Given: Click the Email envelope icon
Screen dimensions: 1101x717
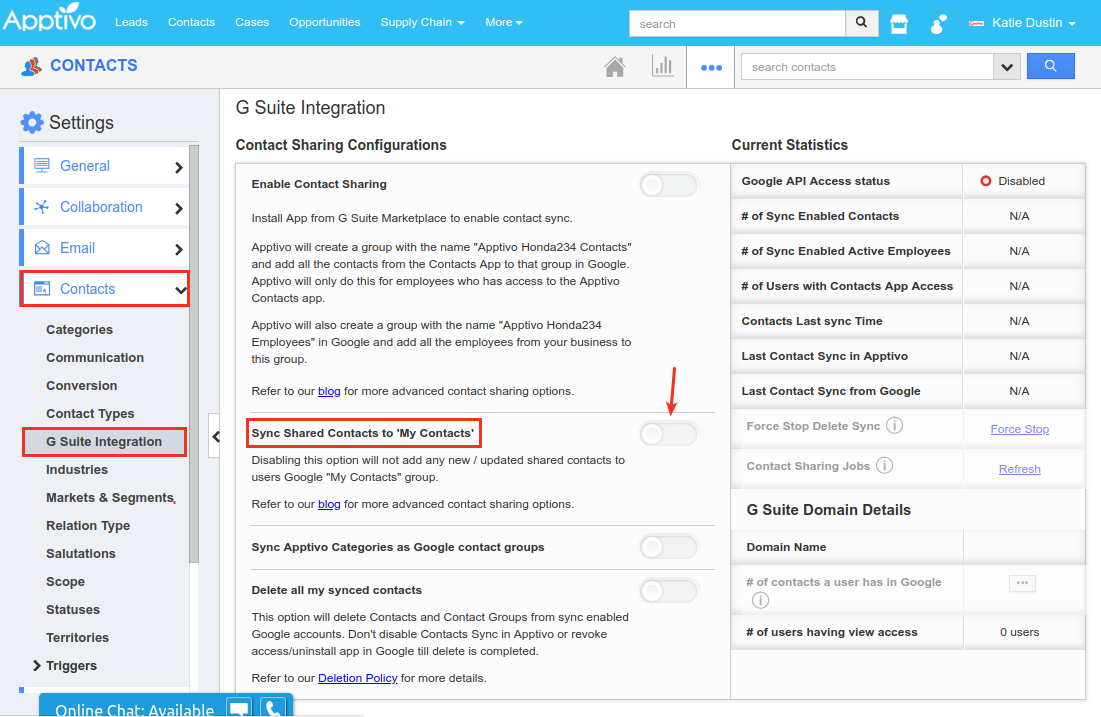Looking at the screenshot, I should pos(42,248).
